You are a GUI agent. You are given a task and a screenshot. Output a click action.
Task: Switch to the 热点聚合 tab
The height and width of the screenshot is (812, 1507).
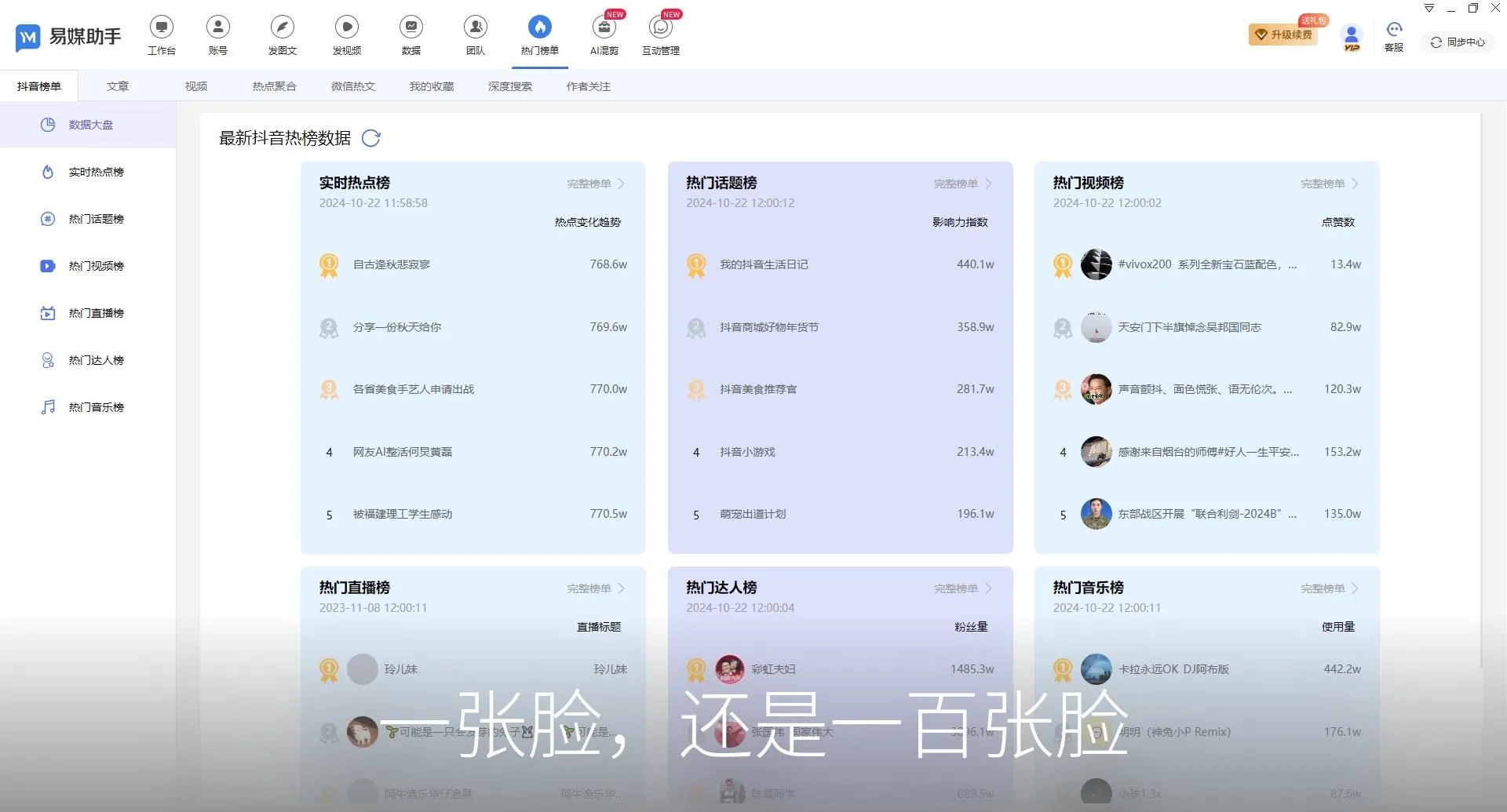(275, 86)
